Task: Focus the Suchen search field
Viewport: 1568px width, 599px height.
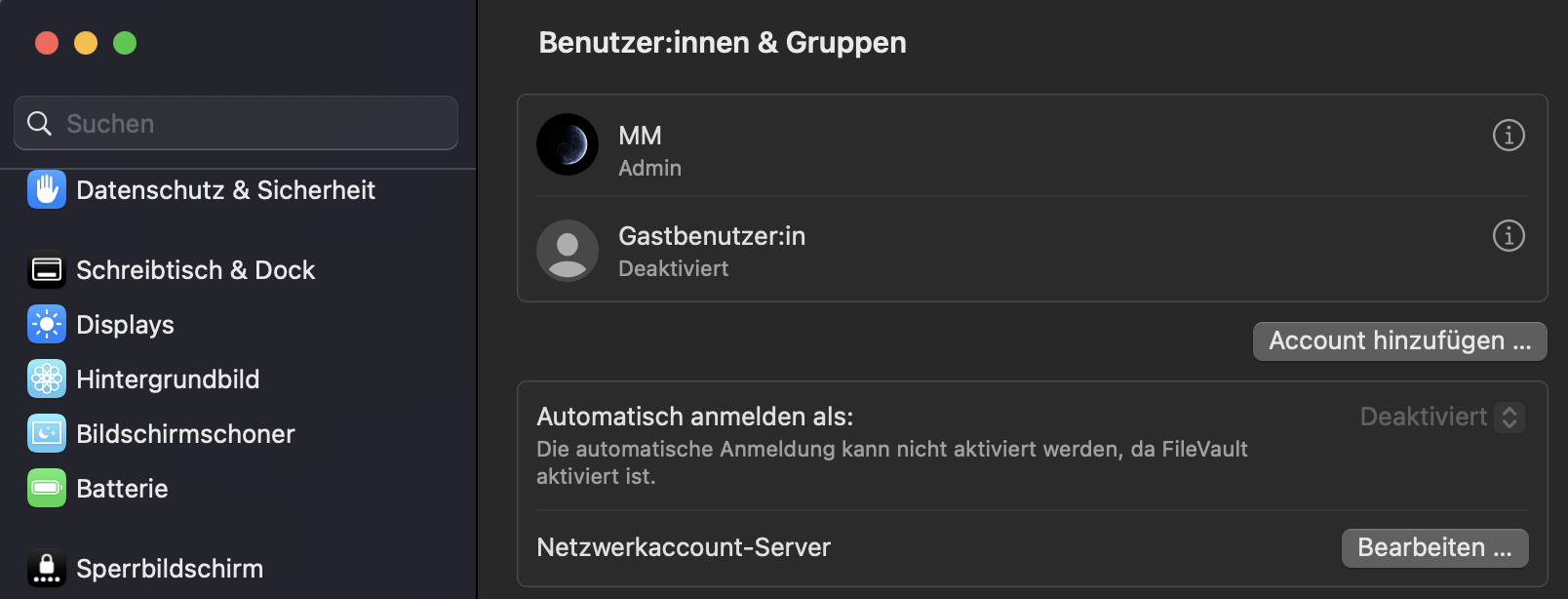Action: click(254, 124)
